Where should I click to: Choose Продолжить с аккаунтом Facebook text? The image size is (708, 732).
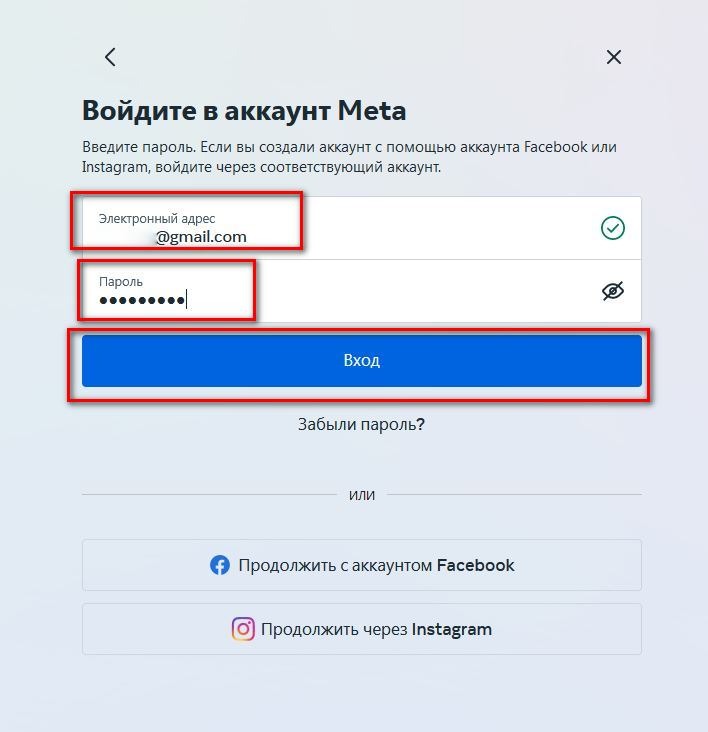point(376,565)
